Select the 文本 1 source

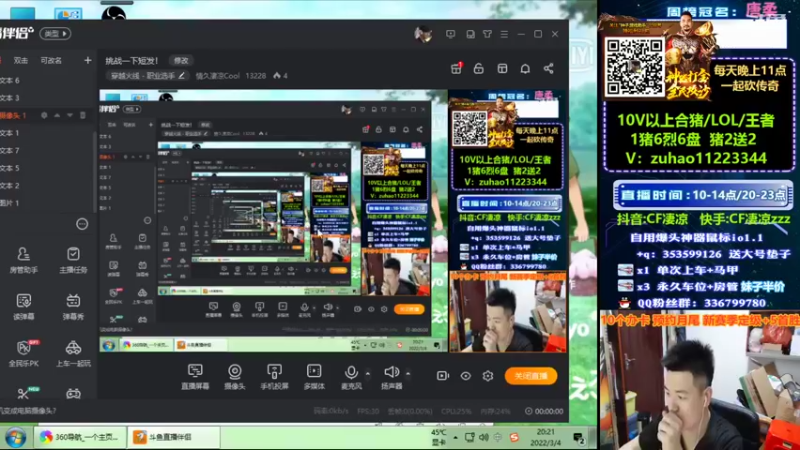[x=47, y=133]
